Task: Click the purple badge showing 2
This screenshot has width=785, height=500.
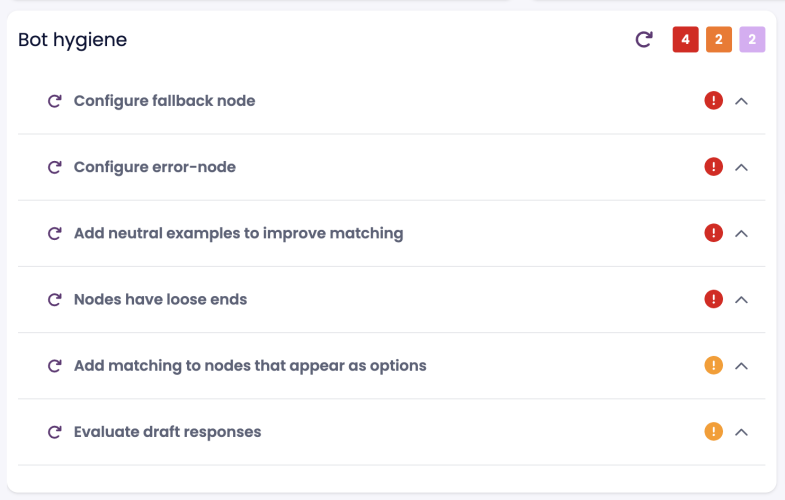Action: (752, 40)
